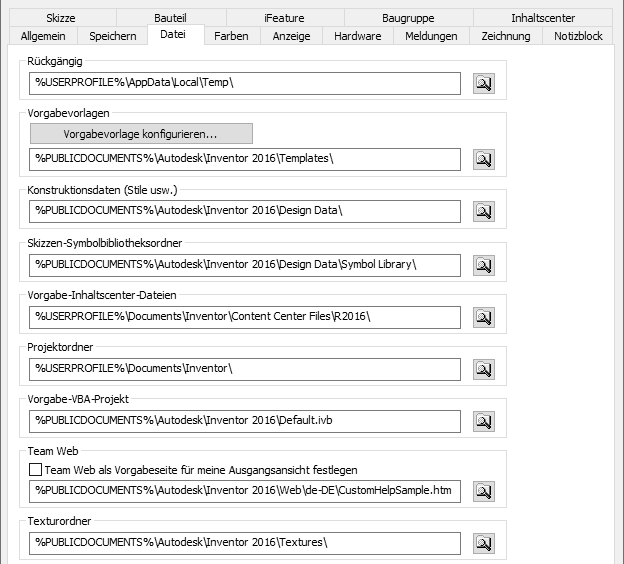Open the Speichern tab
The image size is (624, 564).
(113, 36)
